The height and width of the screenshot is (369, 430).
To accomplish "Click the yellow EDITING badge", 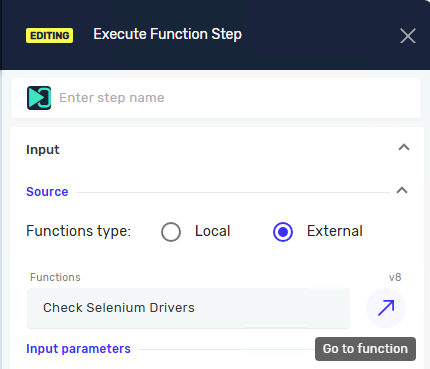I will [50, 35].
